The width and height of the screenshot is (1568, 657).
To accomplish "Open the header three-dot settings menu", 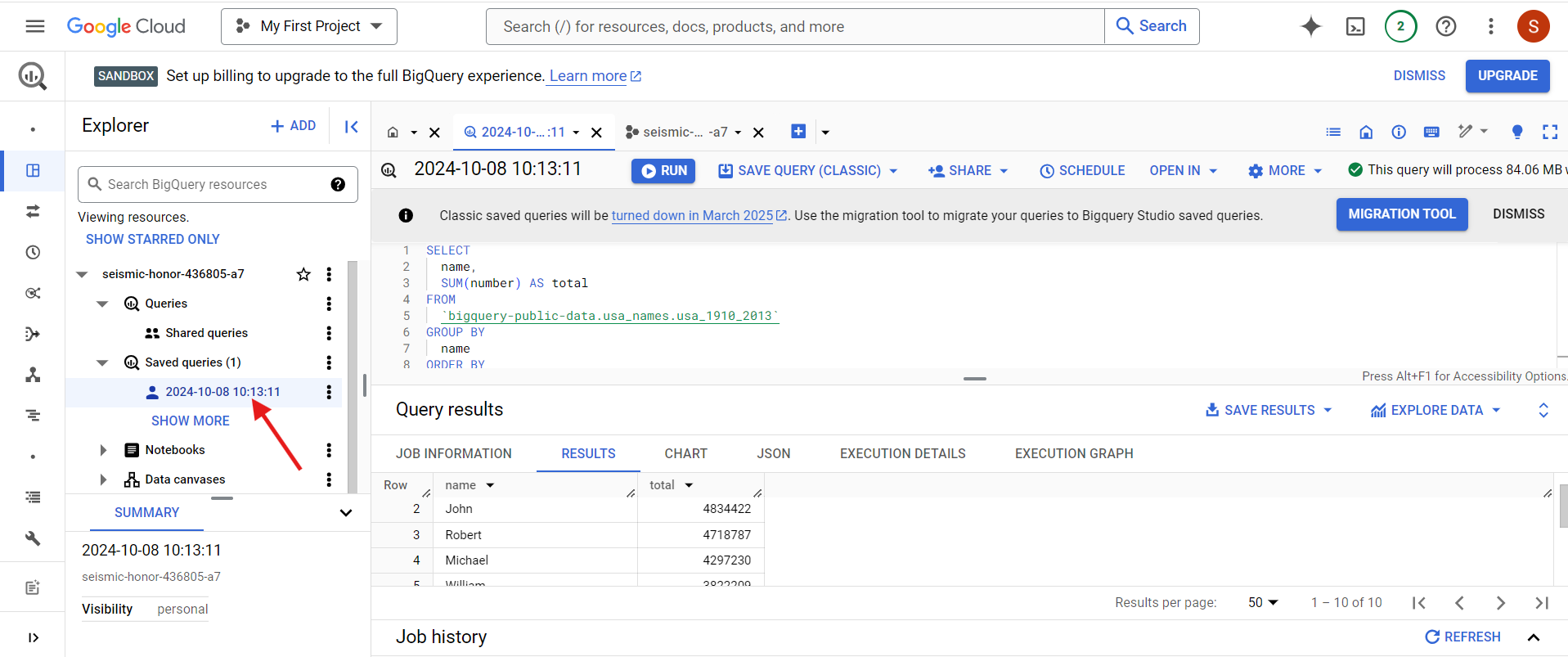I will tap(1491, 26).
